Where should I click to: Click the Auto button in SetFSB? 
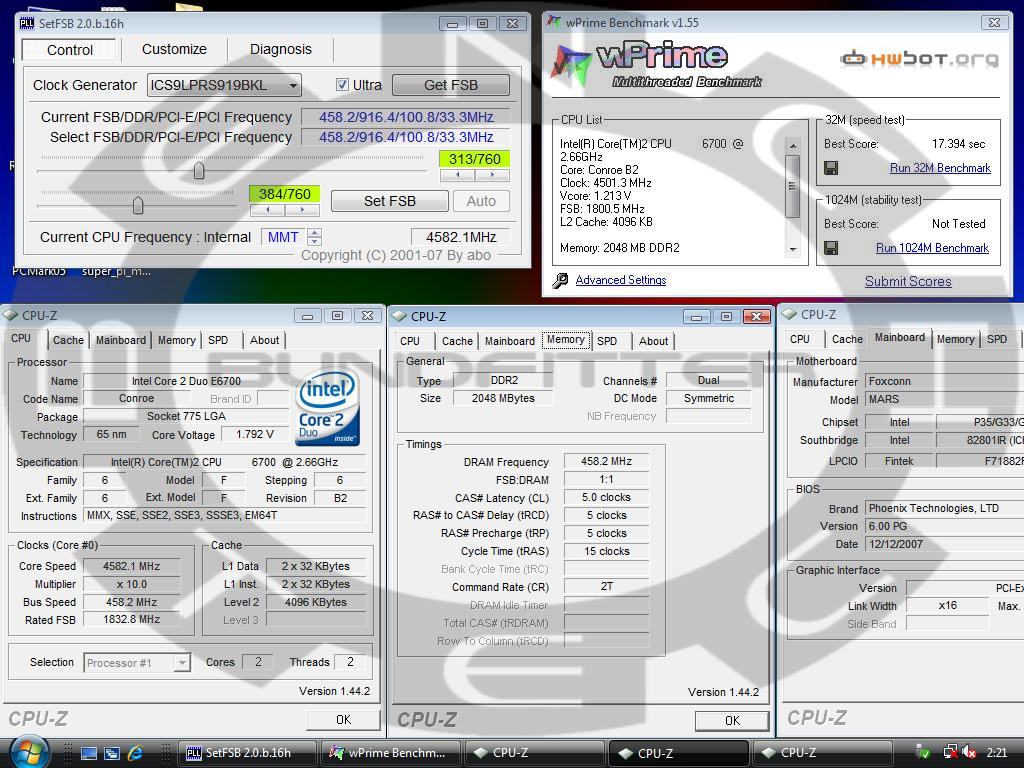pyautogui.click(x=481, y=201)
